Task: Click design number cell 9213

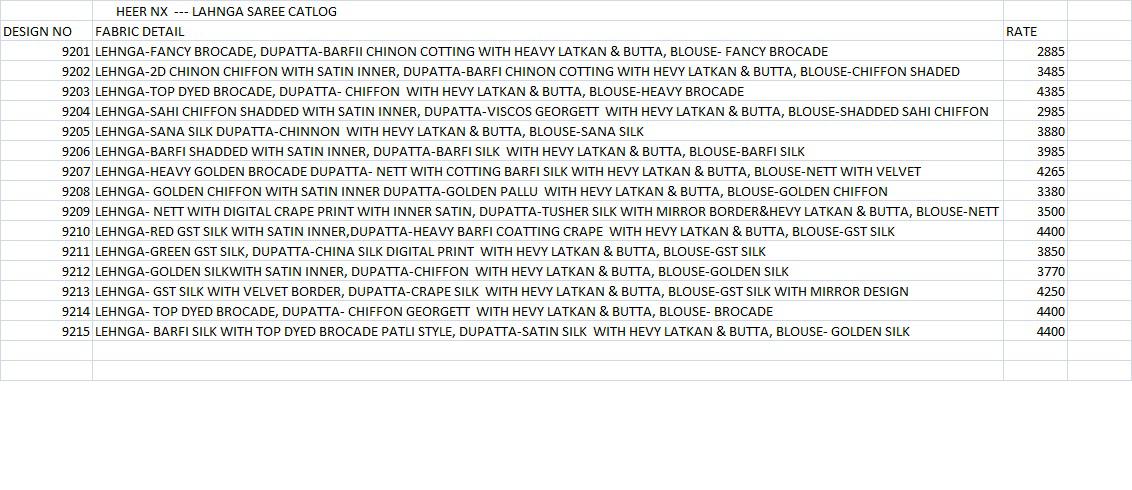Action: 75,292
